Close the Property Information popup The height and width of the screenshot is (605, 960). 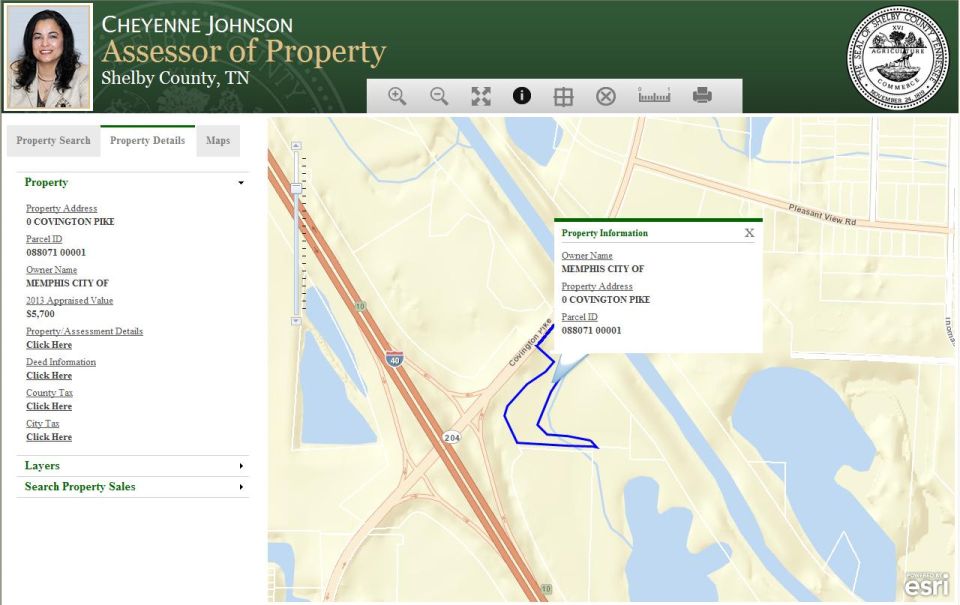pyautogui.click(x=749, y=233)
